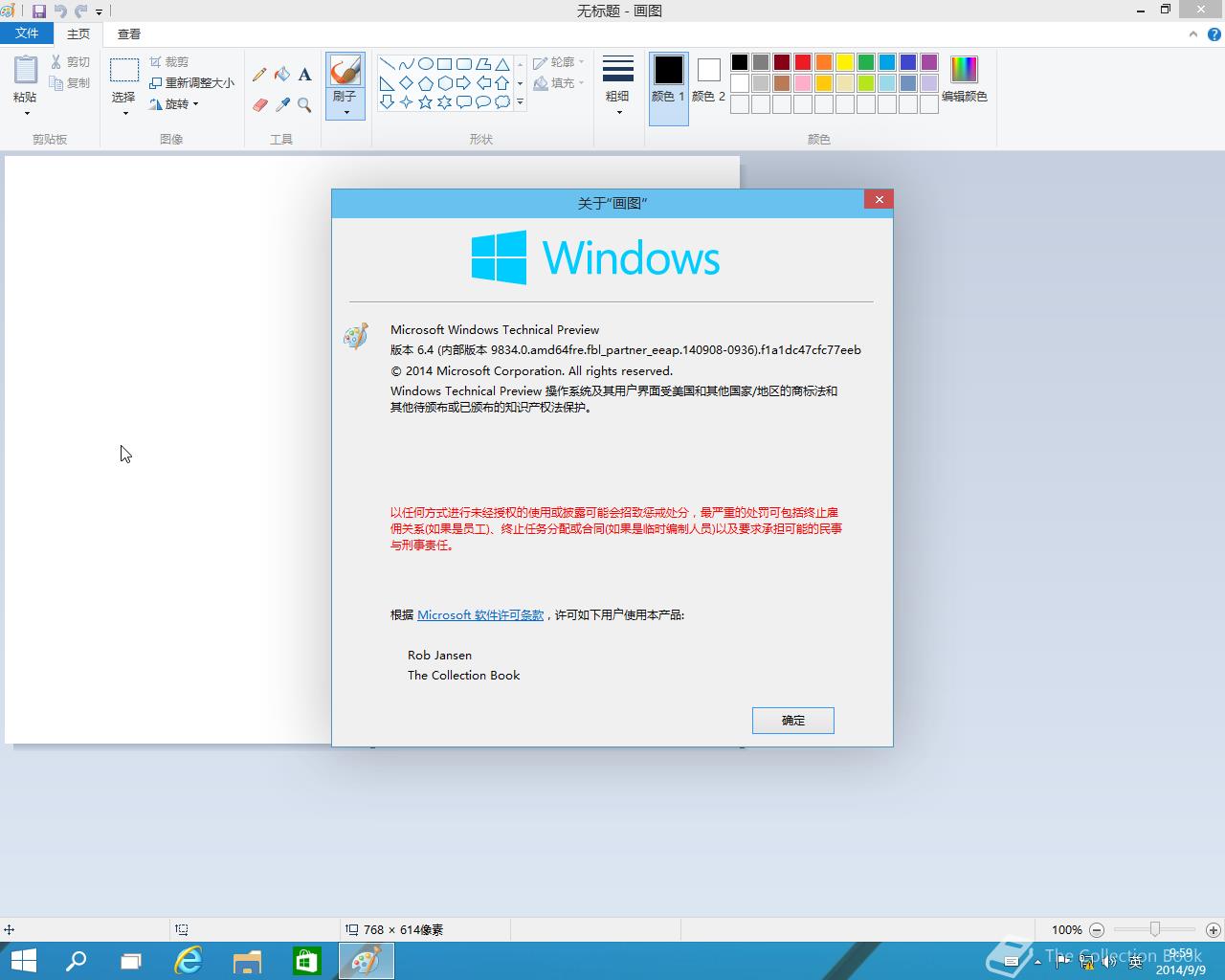Image resolution: width=1225 pixels, height=980 pixels.
Task: Click the 768 × 614像素 canvas size readout
Action: 403,930
